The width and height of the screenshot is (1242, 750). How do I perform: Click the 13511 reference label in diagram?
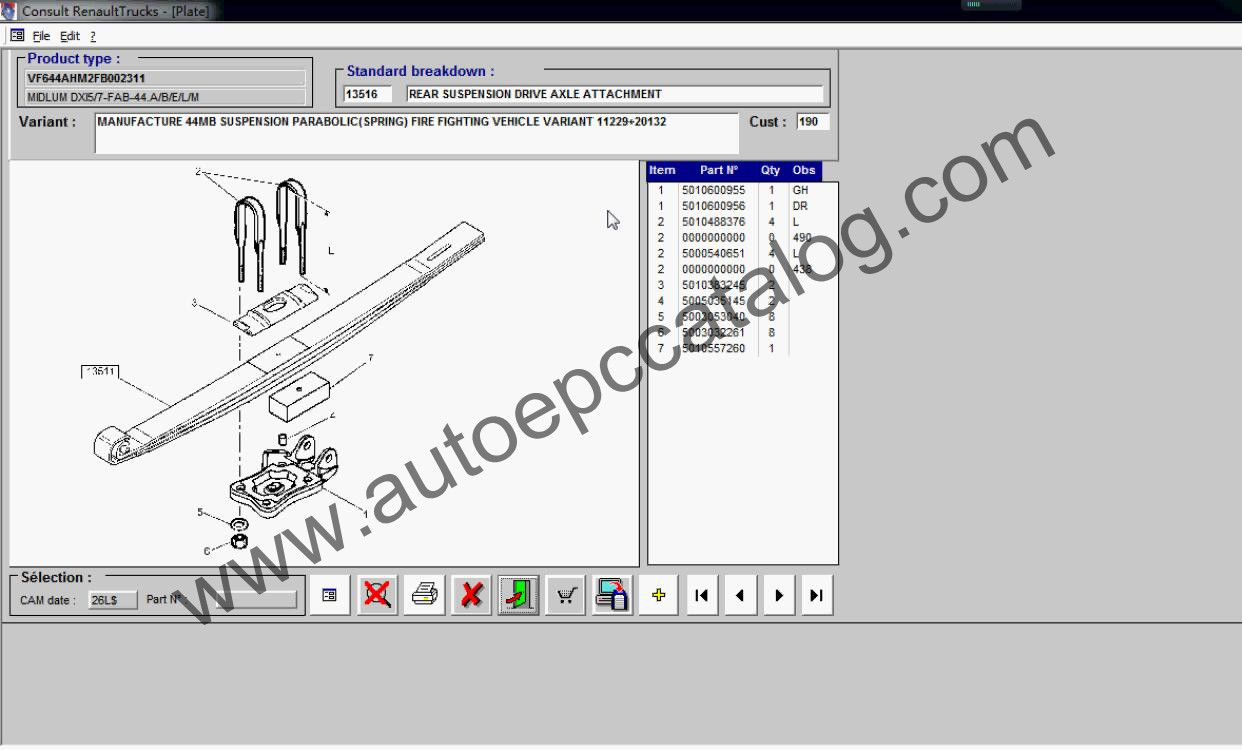pyautogui.click(x=100, y=371)
